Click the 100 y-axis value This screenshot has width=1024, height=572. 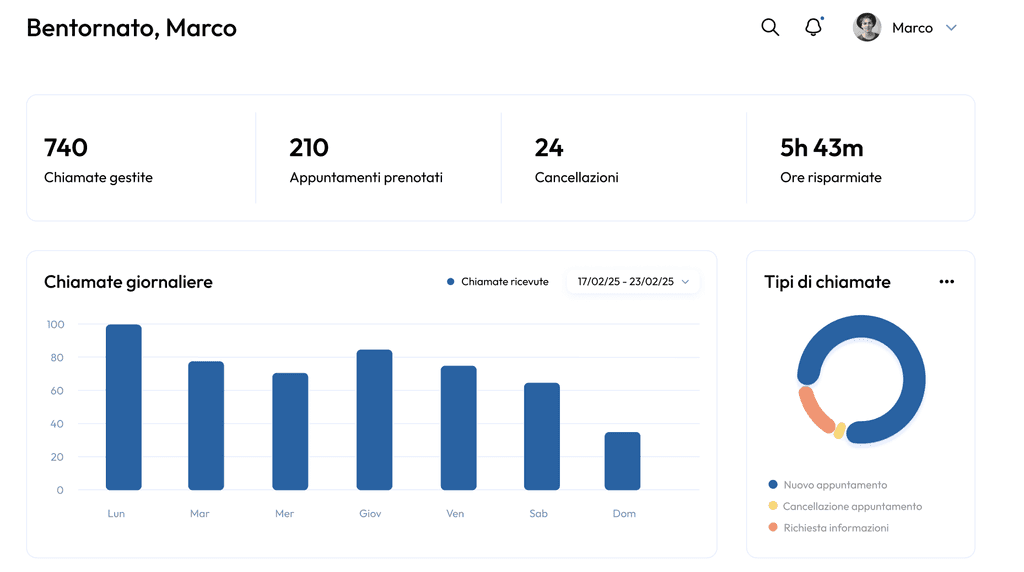tap(56, 325)
